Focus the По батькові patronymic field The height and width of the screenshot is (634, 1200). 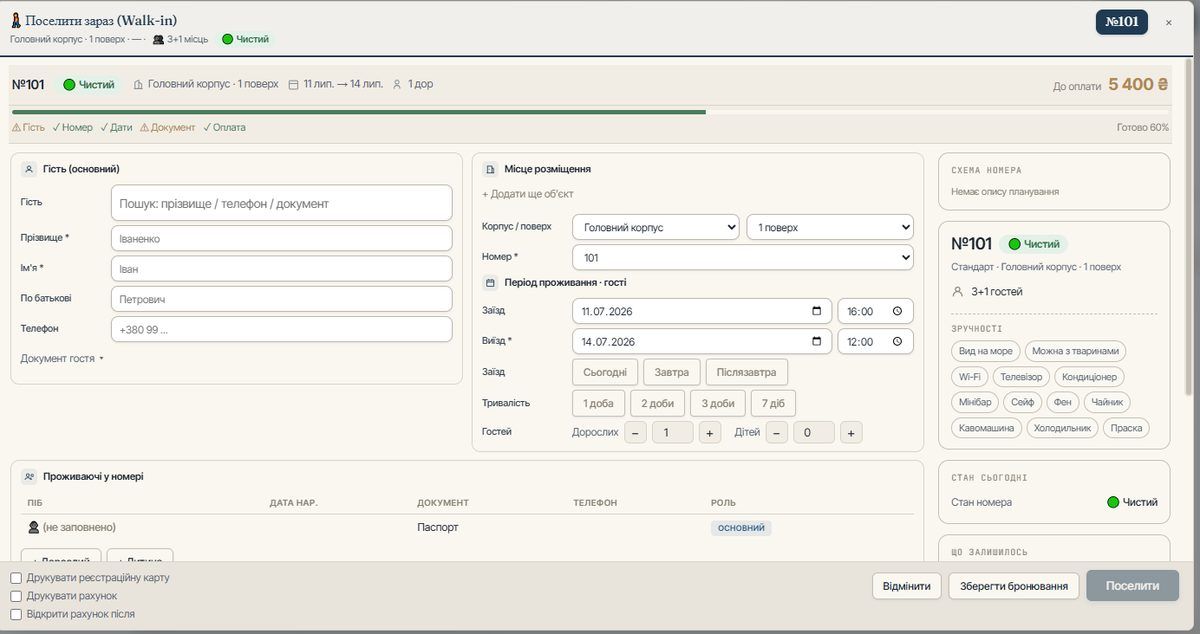(281, 299)
